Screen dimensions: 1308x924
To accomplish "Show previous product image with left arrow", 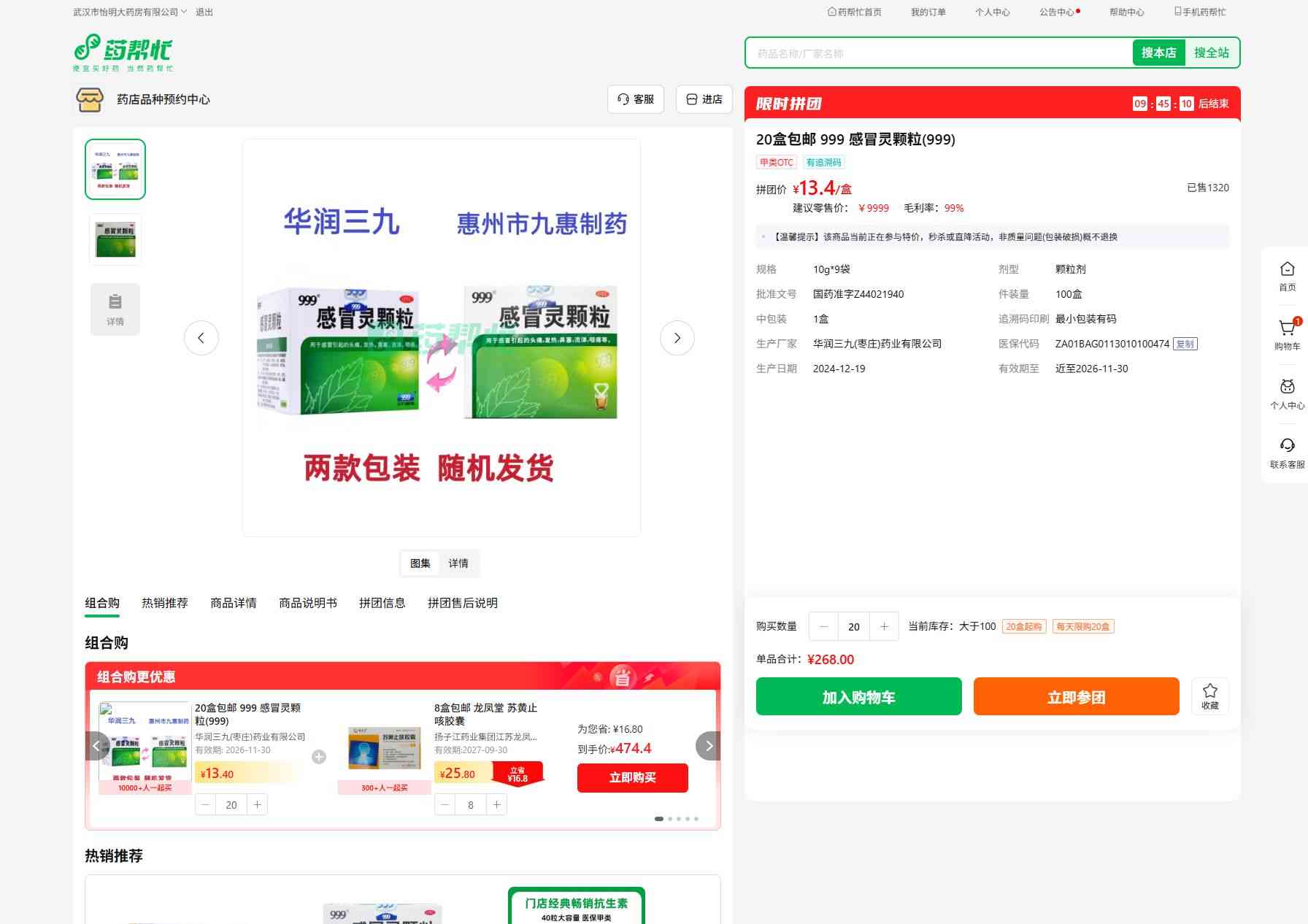I will tap(201, 338).
